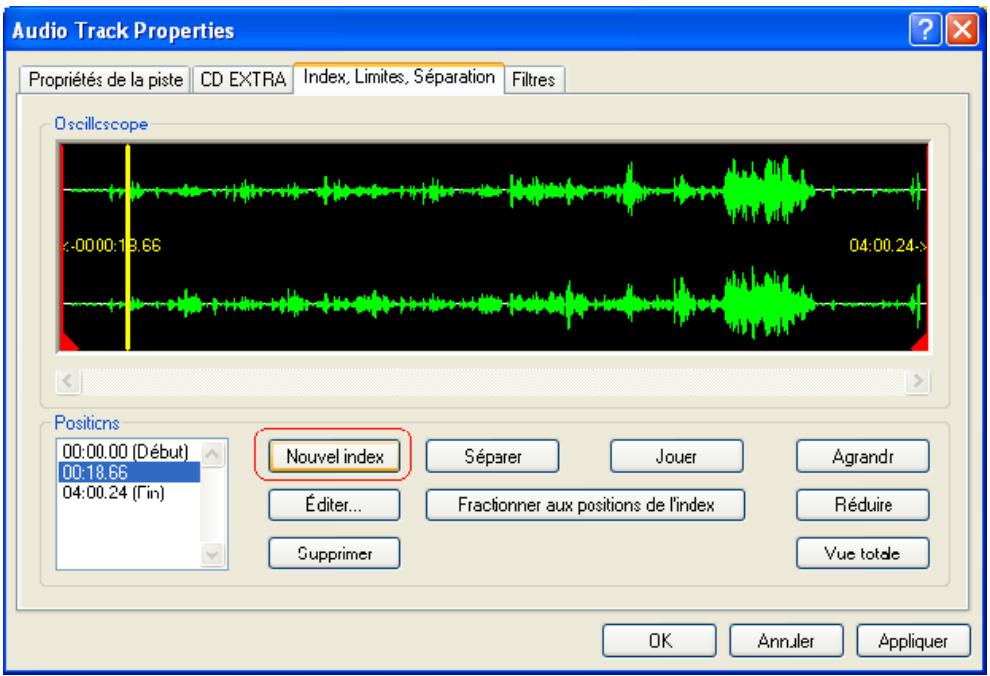Viewport: 990px width, 676px height.
Task: Close the Audio Track Properties dialog
Action: click(x=962, y=30)
